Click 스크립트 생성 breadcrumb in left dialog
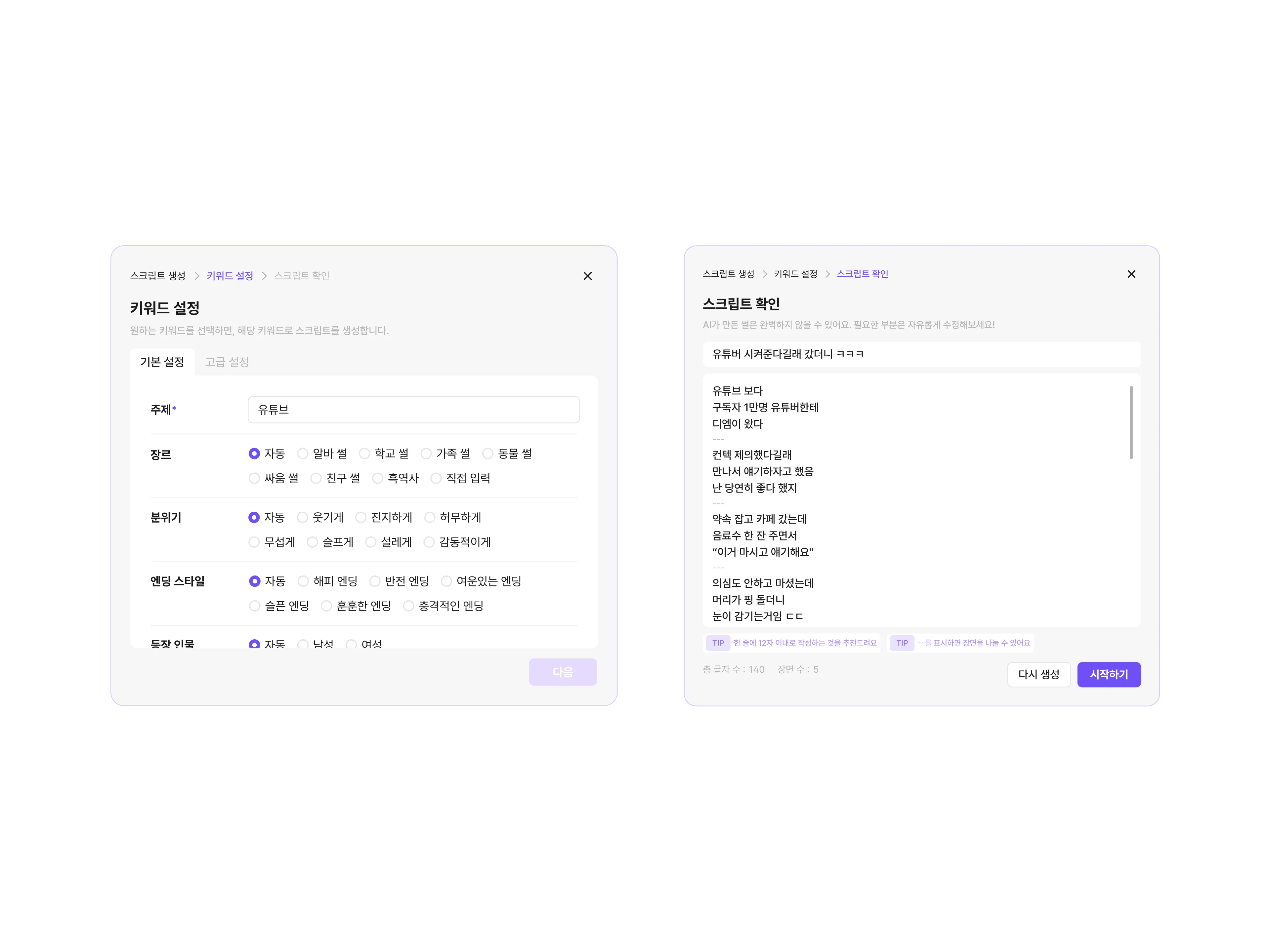This screenshot has height=952, width=1270. pos(157,276)
